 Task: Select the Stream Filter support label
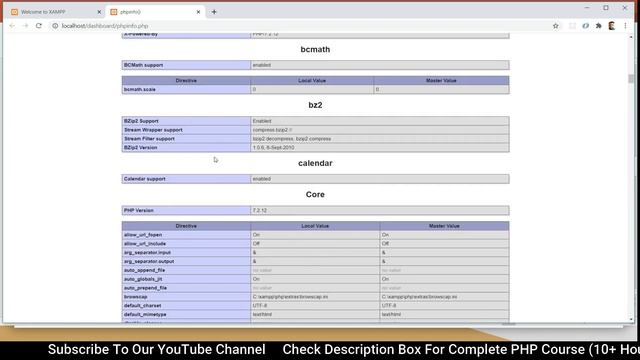[x=149, y=139]
